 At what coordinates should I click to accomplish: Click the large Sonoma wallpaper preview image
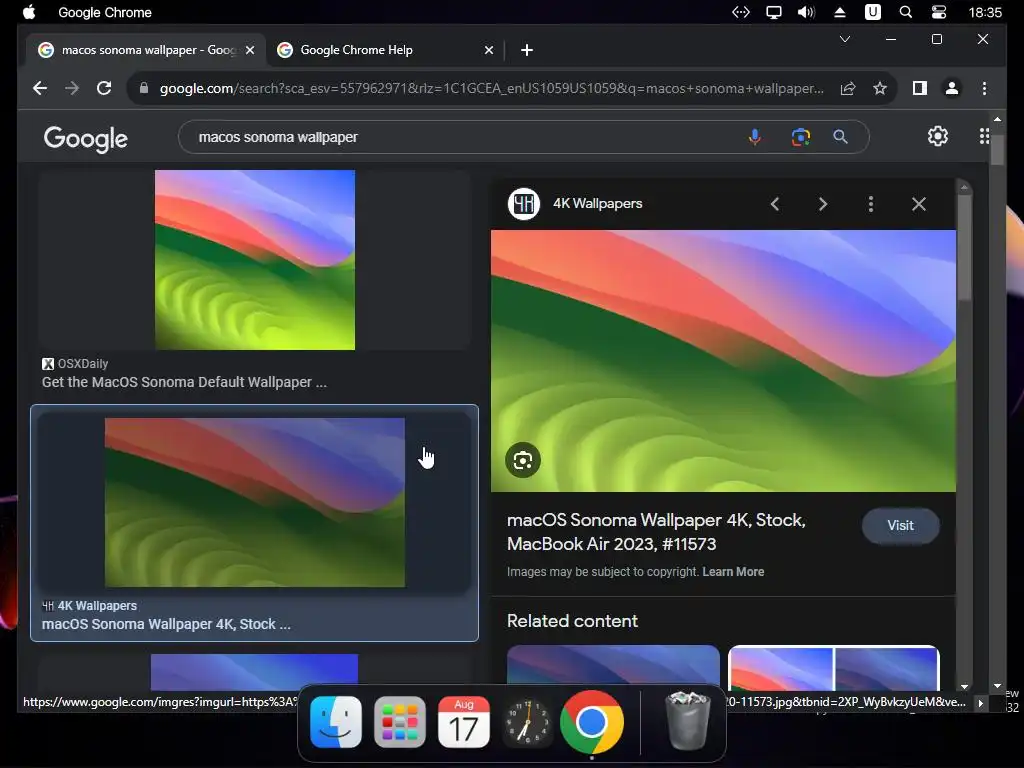coord(723,360)
